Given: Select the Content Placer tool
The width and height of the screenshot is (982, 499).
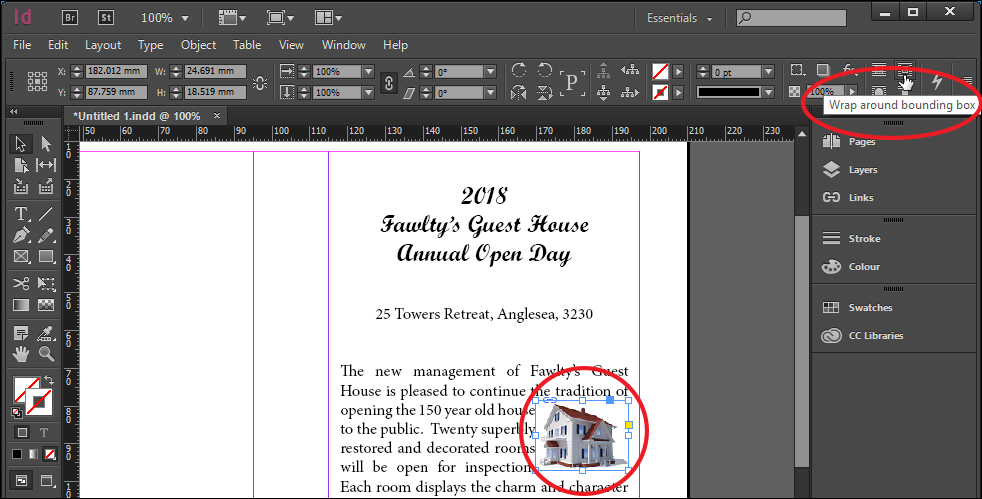Looking at the screenshot, I should 46,186.
